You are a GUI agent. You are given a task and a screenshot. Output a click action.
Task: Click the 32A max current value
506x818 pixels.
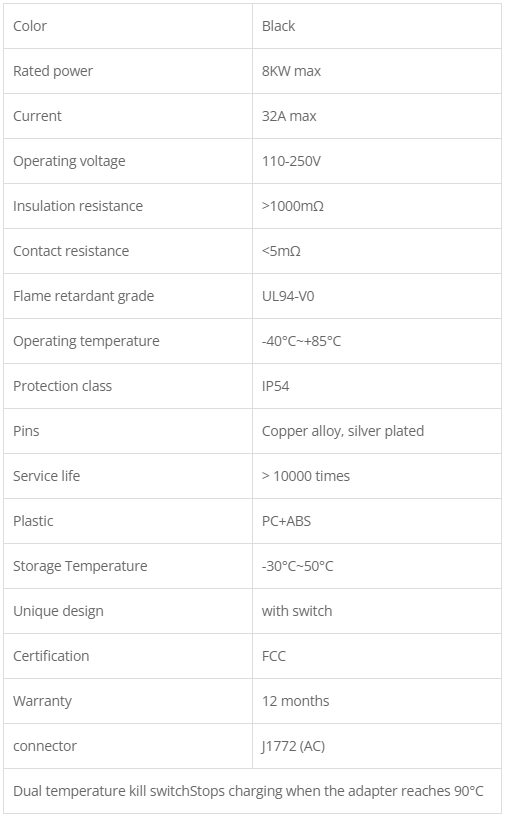[x=289, y=116]
